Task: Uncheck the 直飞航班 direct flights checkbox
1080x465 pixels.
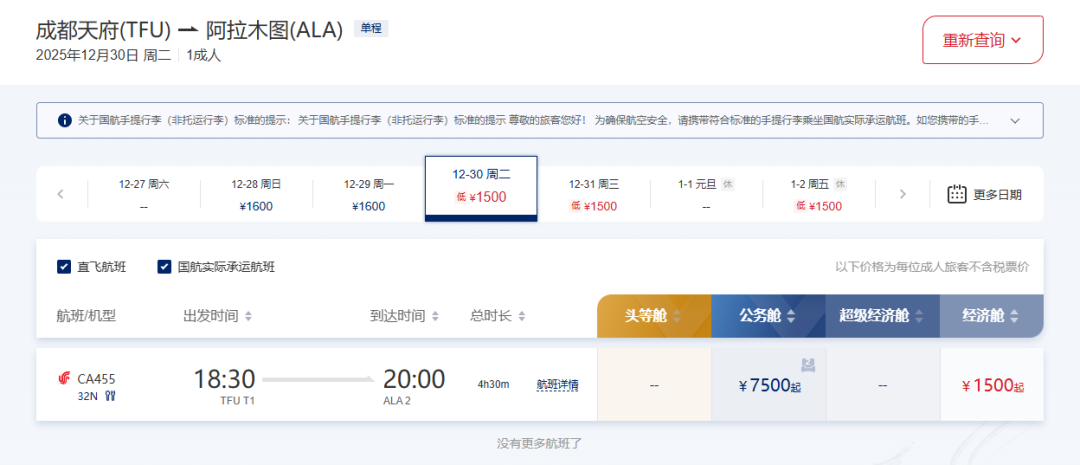Action: (x=64, y=267)
